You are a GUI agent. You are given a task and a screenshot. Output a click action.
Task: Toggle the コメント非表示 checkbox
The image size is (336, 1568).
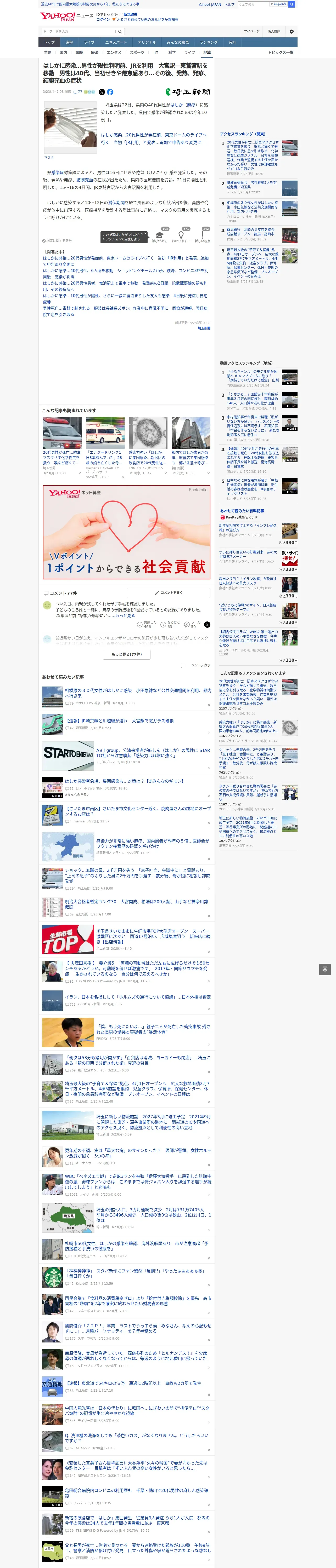pyautogui.click(x=183, y=665)
